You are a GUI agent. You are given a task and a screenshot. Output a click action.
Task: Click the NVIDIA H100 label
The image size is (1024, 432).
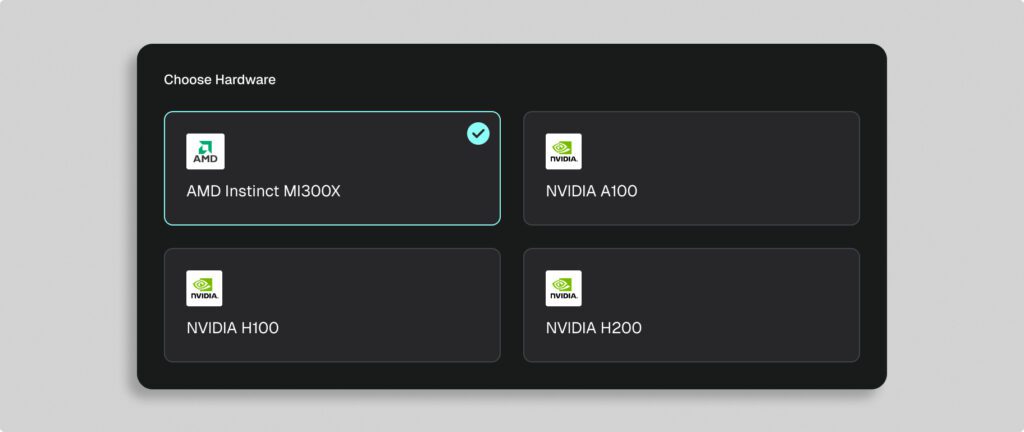[x=232, y=328]
